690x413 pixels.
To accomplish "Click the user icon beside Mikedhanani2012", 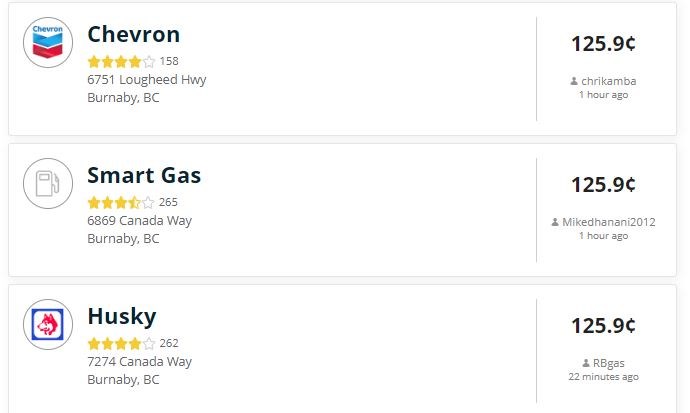I will click(x=555, y=222).
